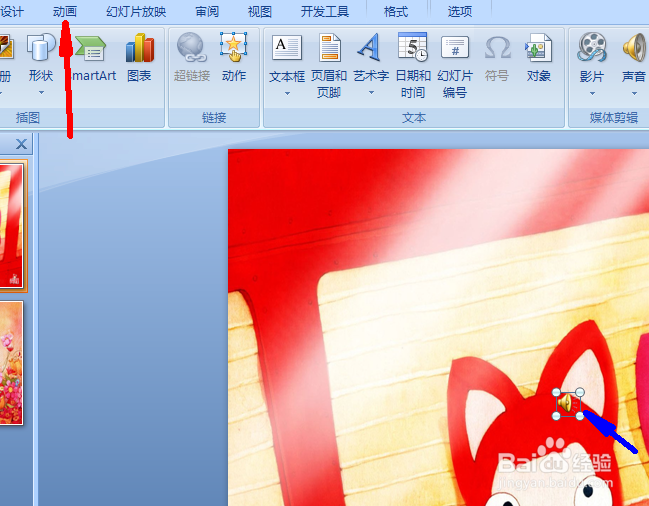This screenshot has height=506, width=649.
Task: Select the 视图 tab
Action: pyautogui.click(x=260, y=12)
